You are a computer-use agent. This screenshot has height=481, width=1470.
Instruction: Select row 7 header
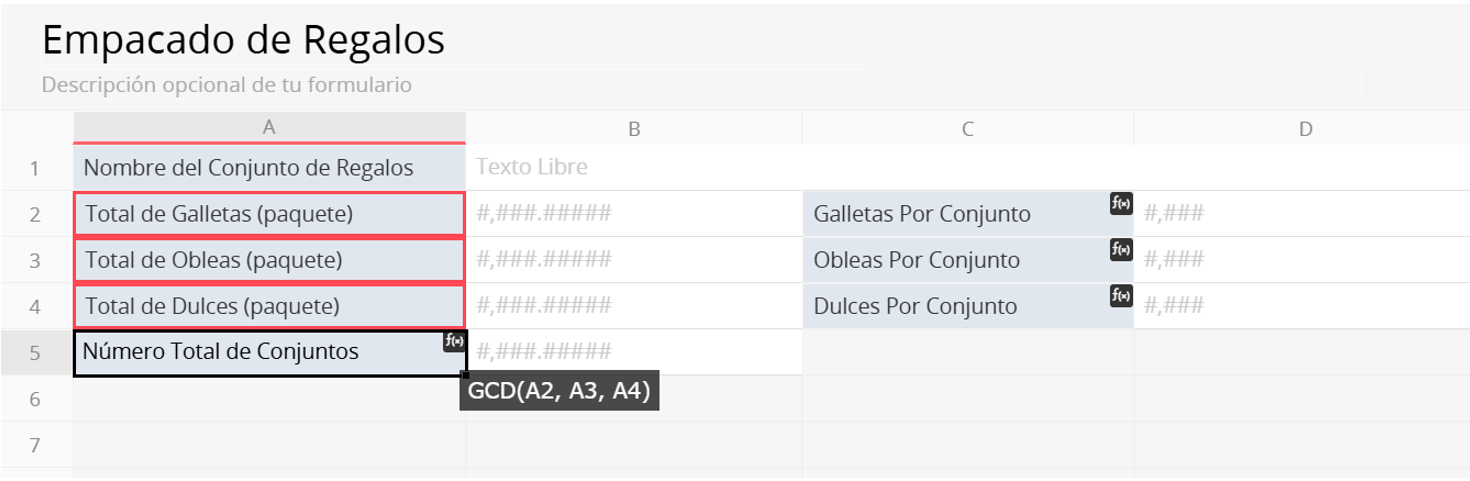(35, 443)
